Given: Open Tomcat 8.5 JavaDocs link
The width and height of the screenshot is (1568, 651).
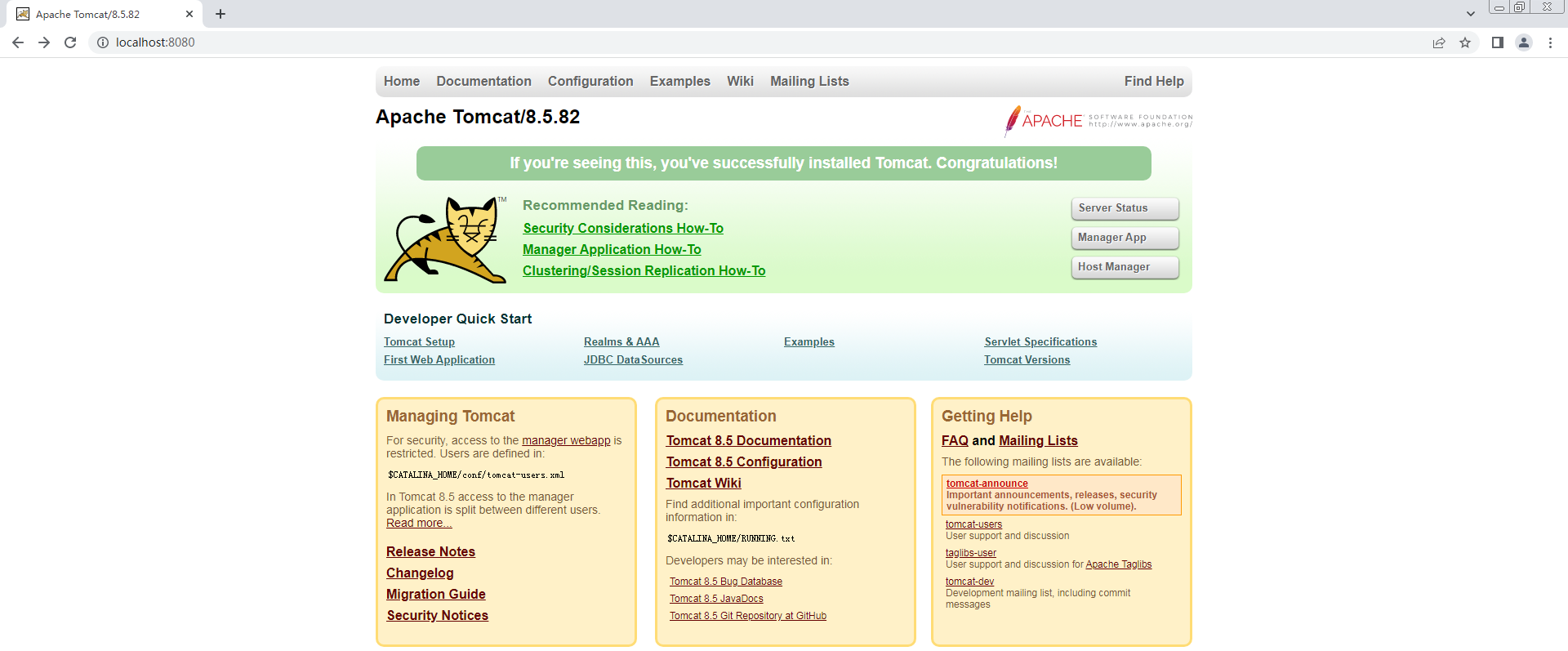Looking at the screenshot, I should [x=716, y=599].
